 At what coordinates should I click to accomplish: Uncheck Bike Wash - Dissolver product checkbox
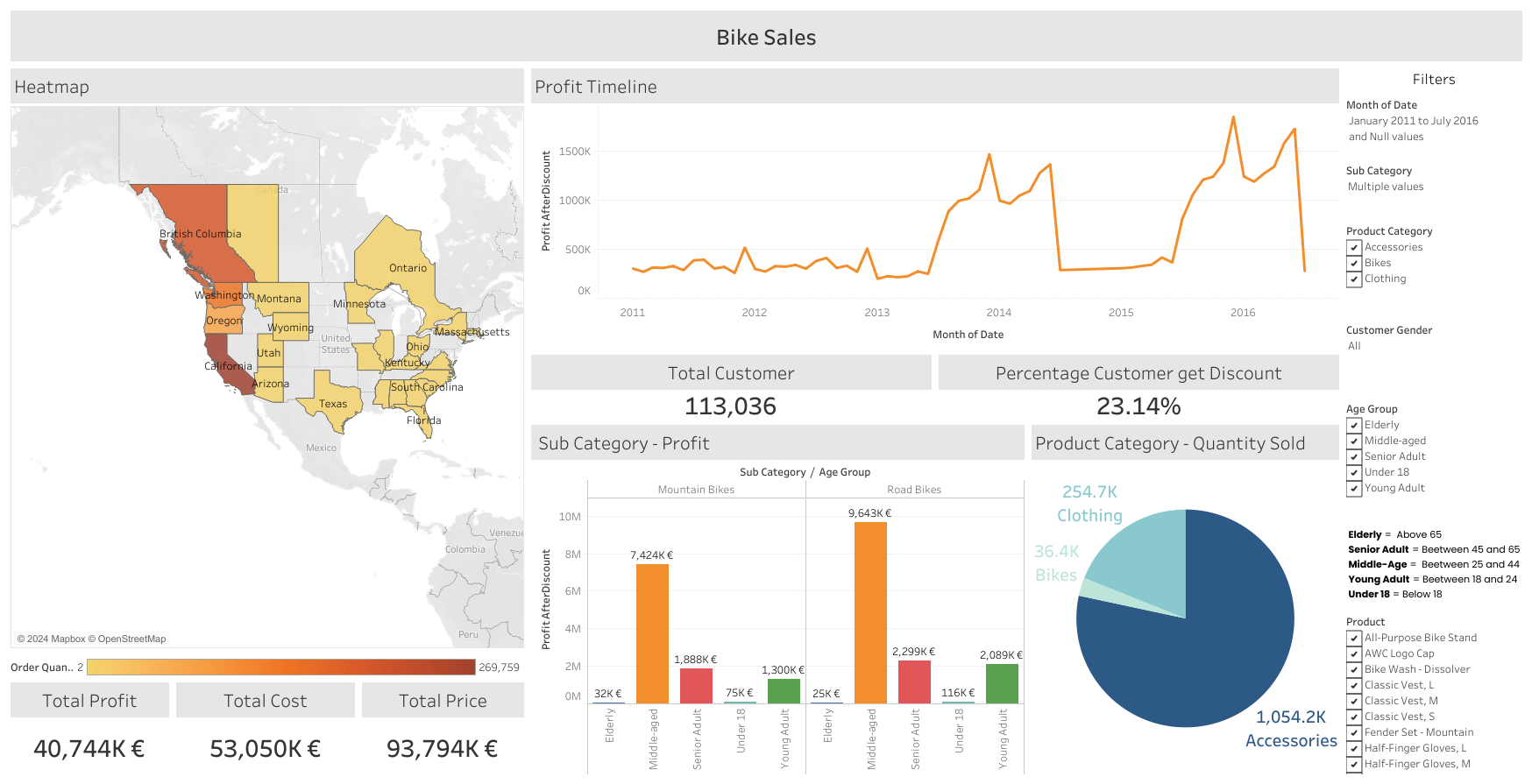1354,670
